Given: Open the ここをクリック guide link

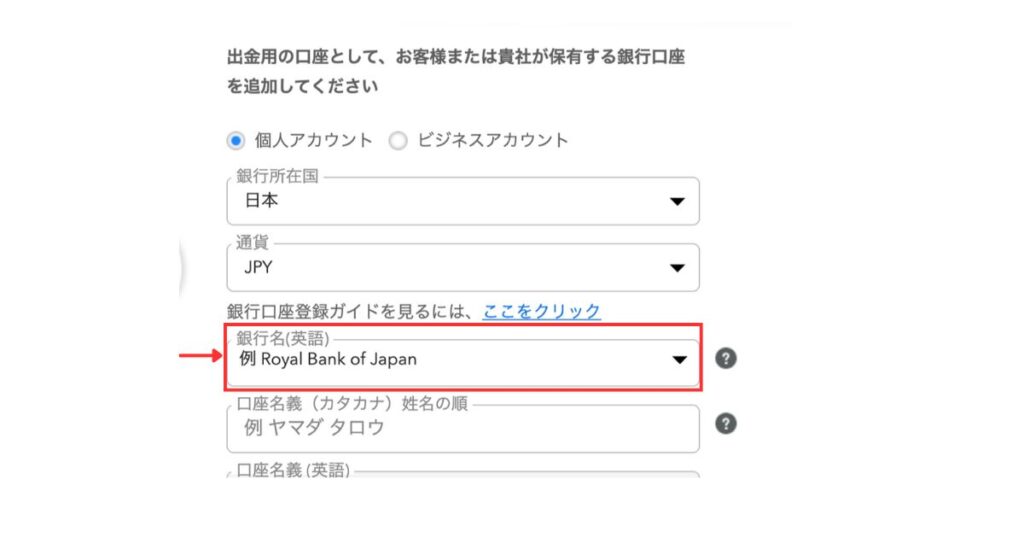Looking at the screenshot, I should click(541, 311).
